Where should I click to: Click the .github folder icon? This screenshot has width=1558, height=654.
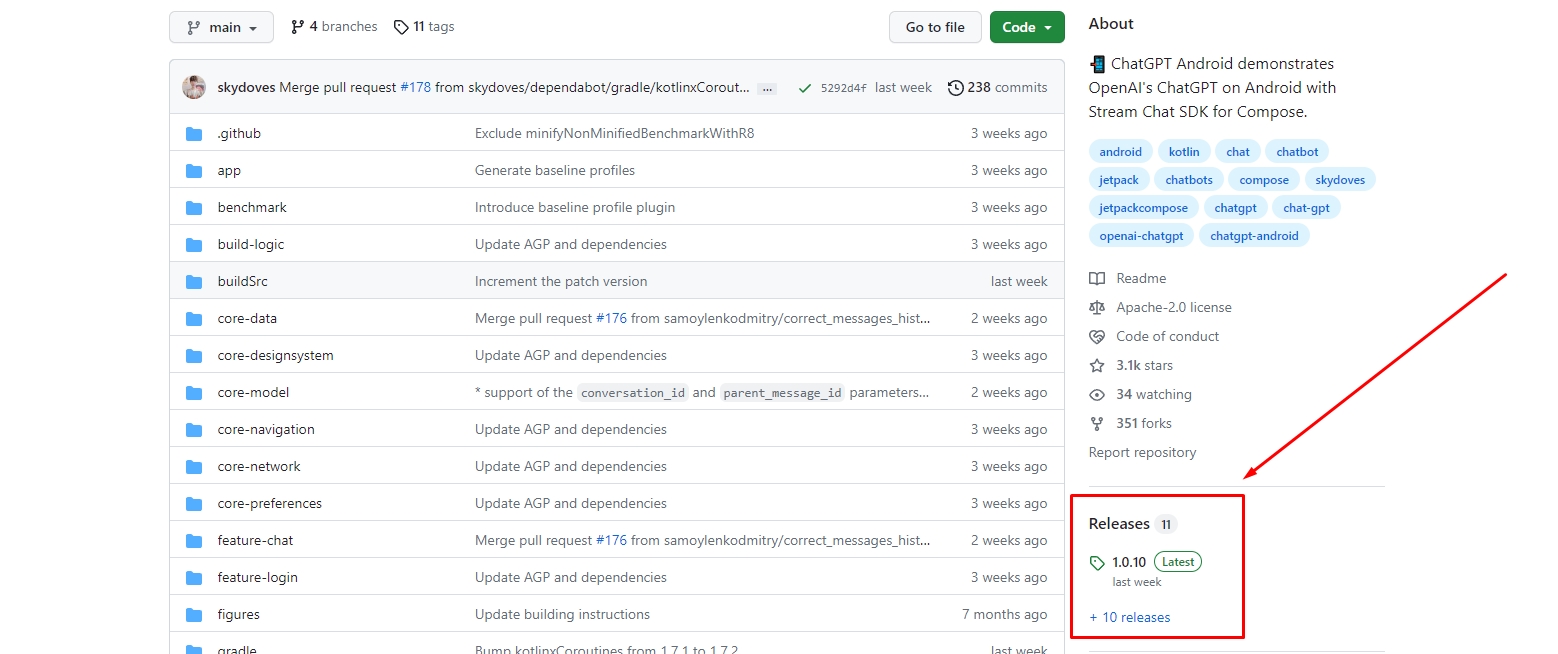[x=194, y=133]
